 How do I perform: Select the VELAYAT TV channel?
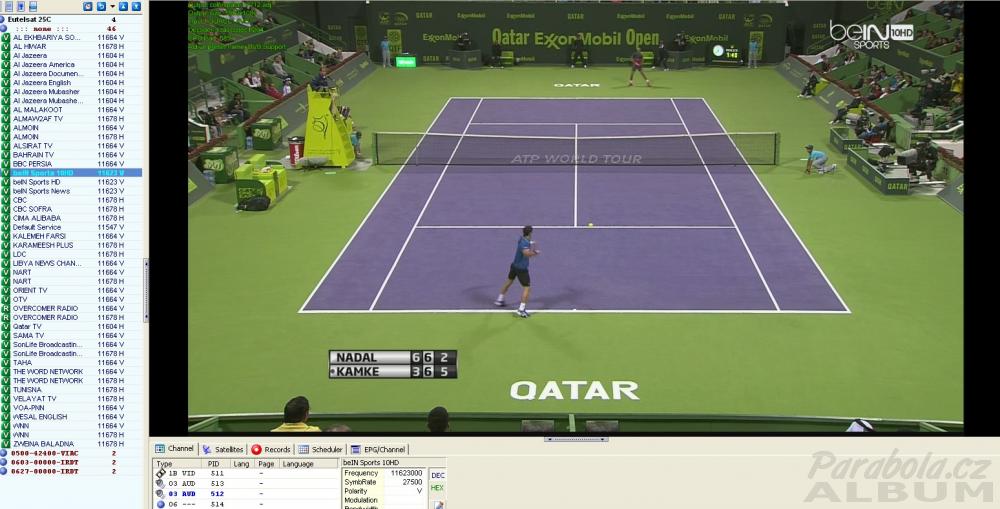click(71, 399)
